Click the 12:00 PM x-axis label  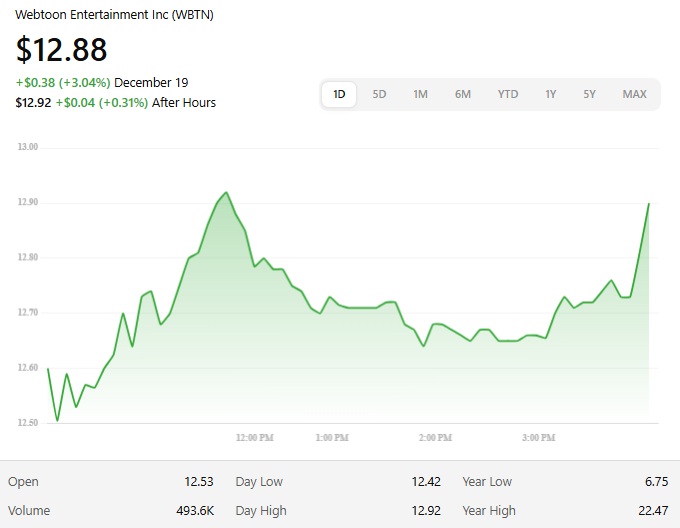click(255, 437)
